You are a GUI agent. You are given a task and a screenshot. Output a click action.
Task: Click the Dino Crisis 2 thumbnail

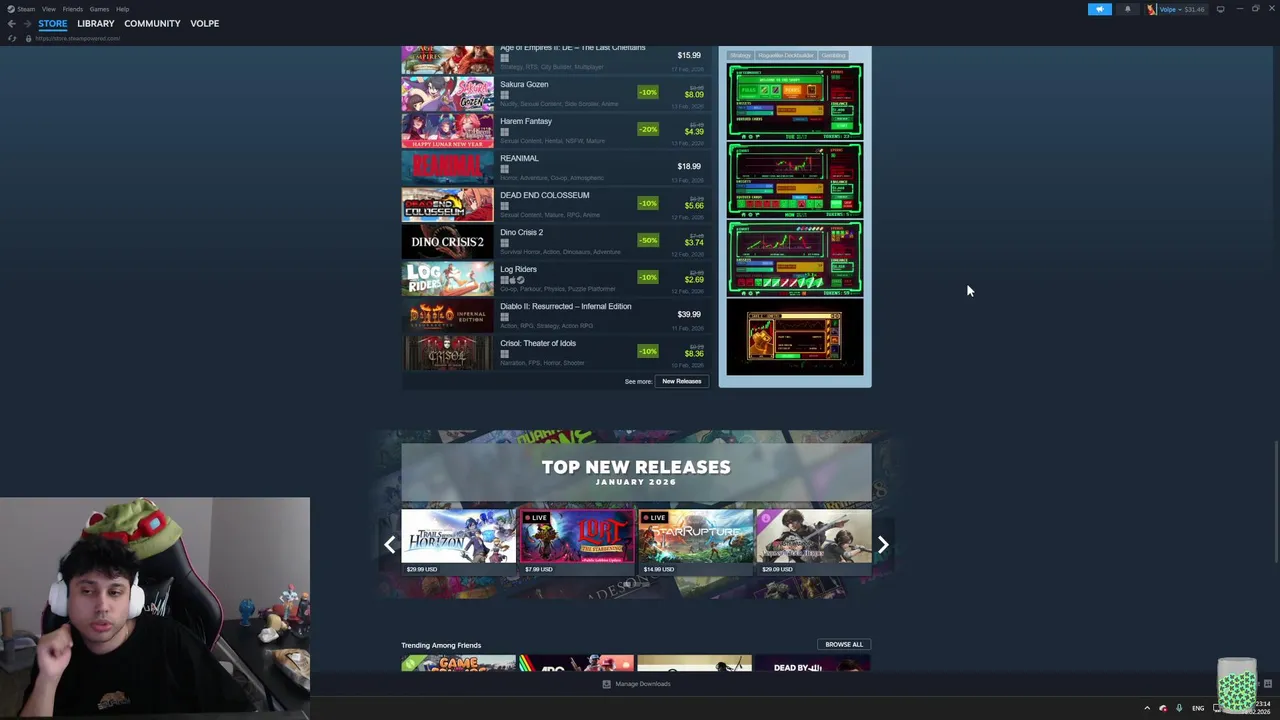(447, 242)
